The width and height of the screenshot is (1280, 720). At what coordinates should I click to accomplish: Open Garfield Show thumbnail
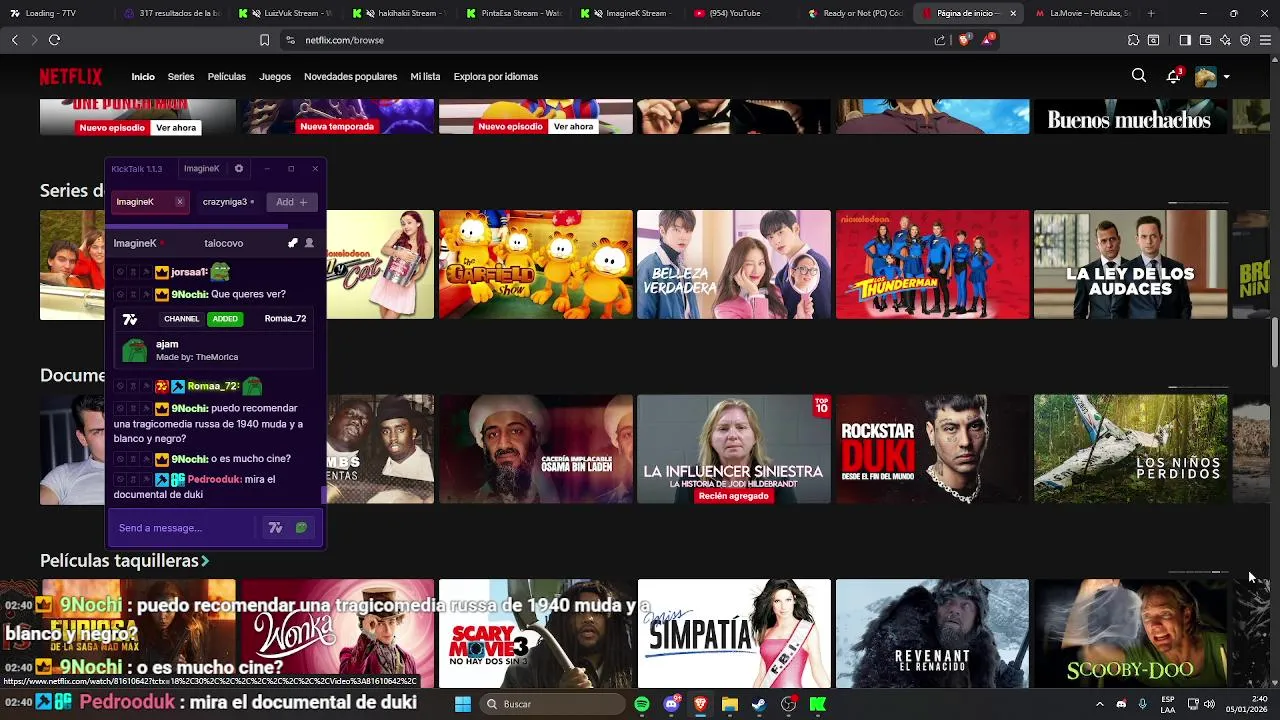click(x=535, y=264)
